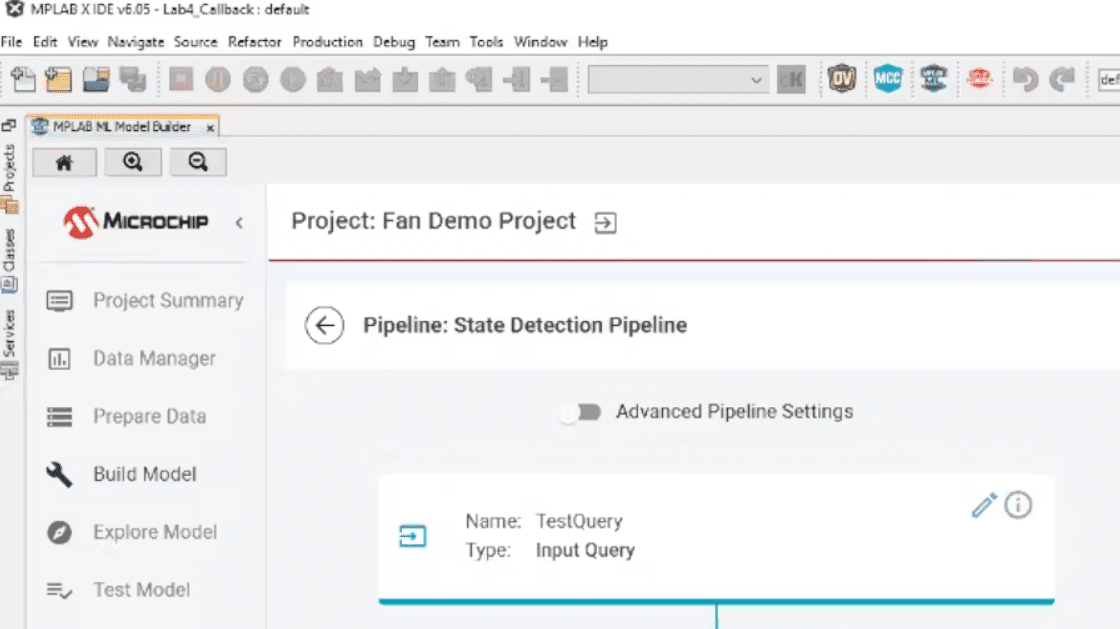
Task: Open the Help menu
Action: [592, 42]
